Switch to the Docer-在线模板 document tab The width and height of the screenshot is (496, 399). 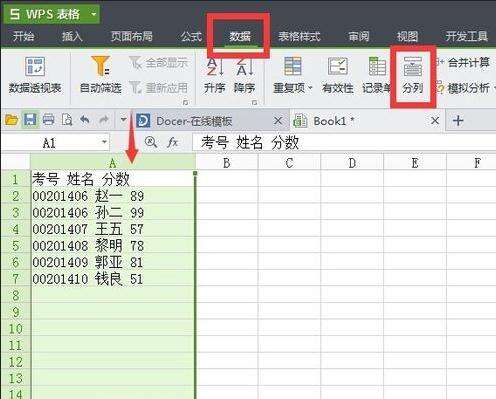(212, 121)
